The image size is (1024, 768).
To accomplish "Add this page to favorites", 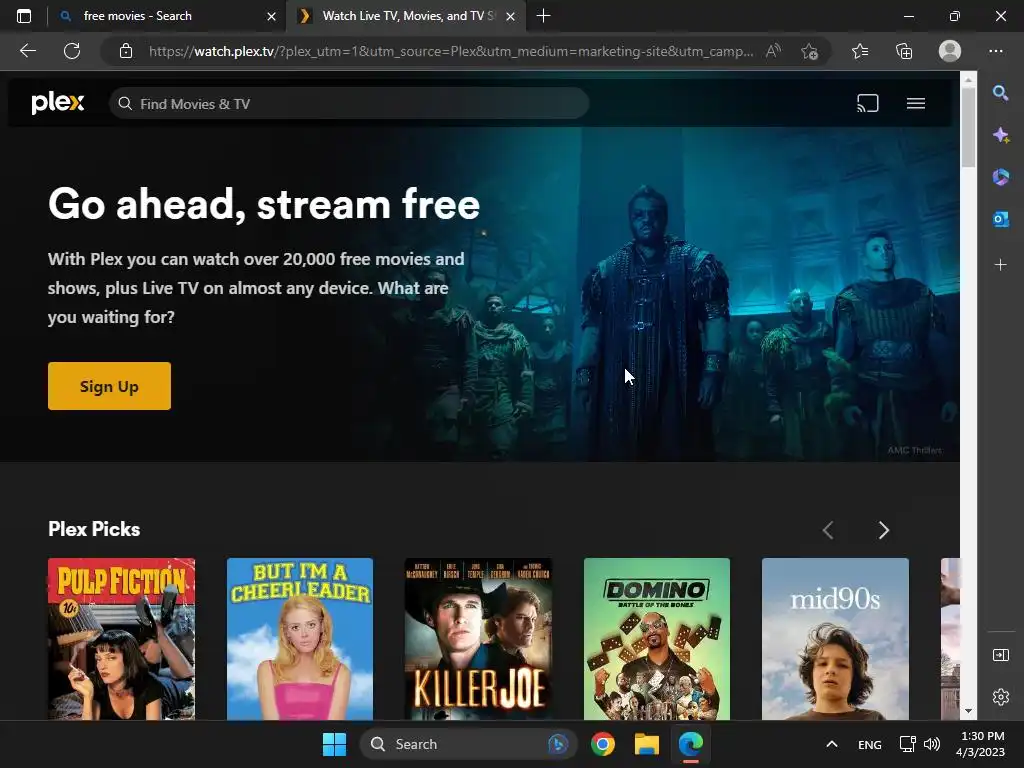I will click(x=809, y=51).
